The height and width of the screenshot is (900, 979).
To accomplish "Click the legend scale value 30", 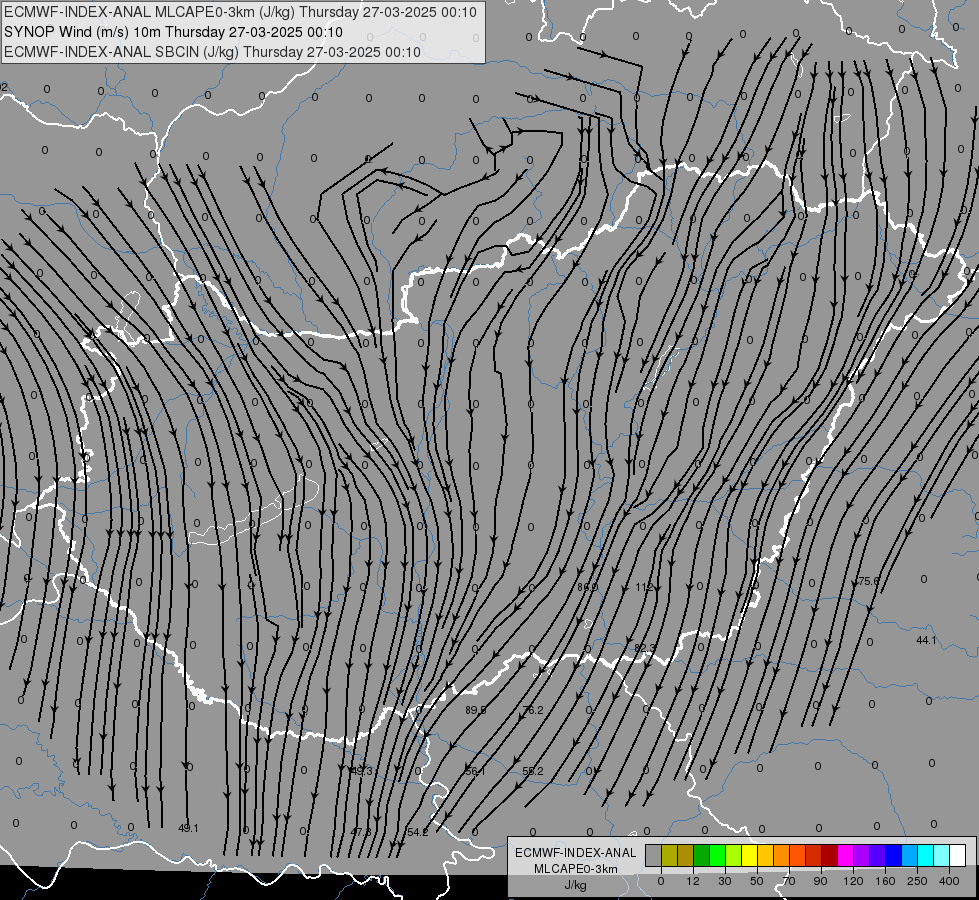I will 725,881.
